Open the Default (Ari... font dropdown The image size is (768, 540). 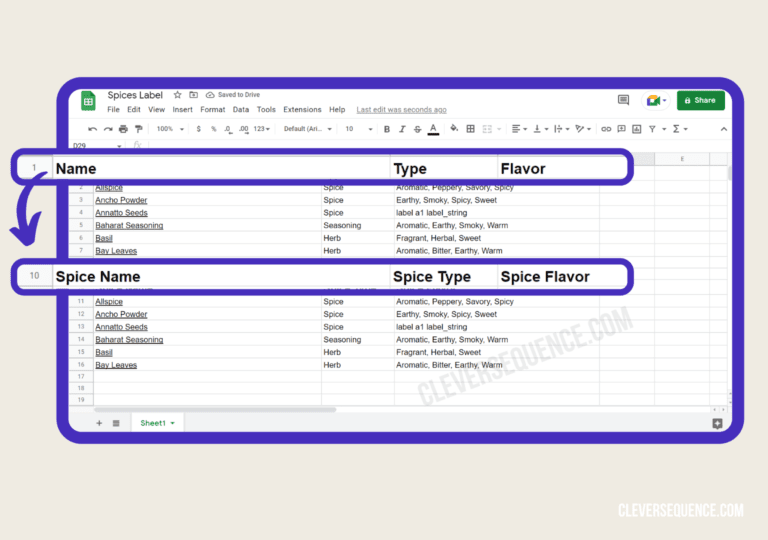point(308,129)
